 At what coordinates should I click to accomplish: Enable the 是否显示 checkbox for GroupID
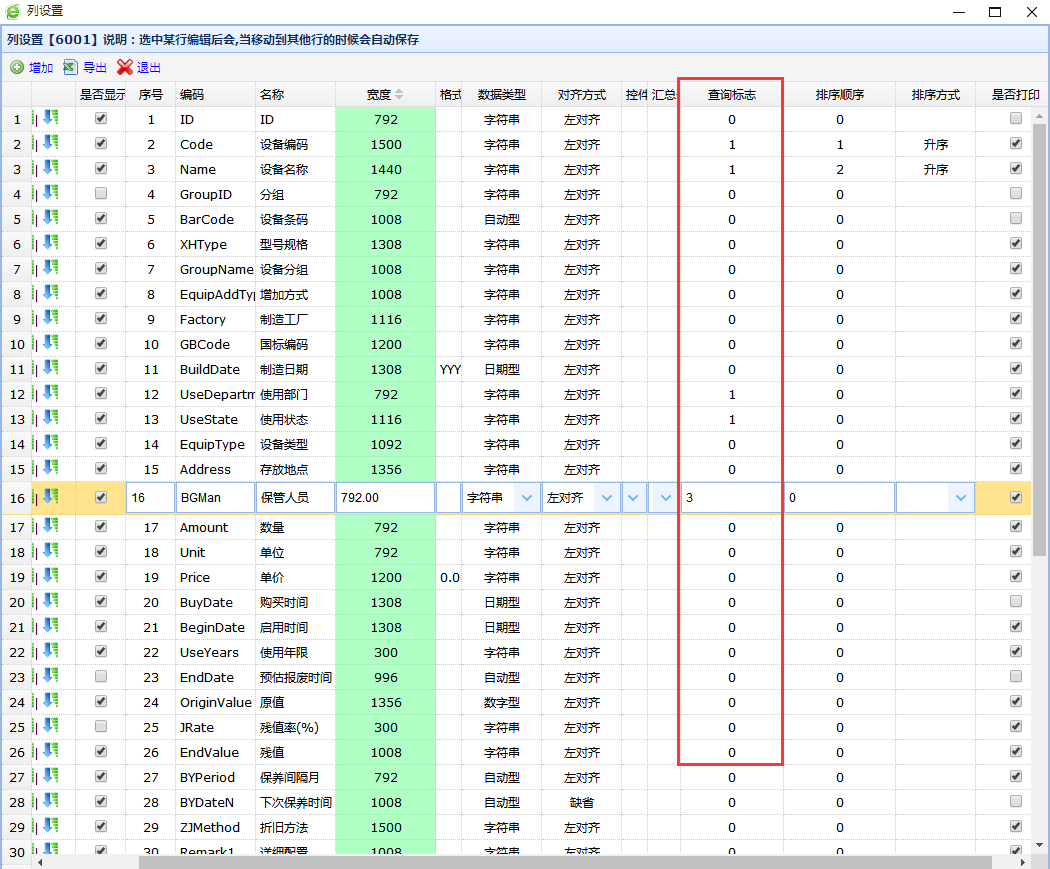pos(100,194)
